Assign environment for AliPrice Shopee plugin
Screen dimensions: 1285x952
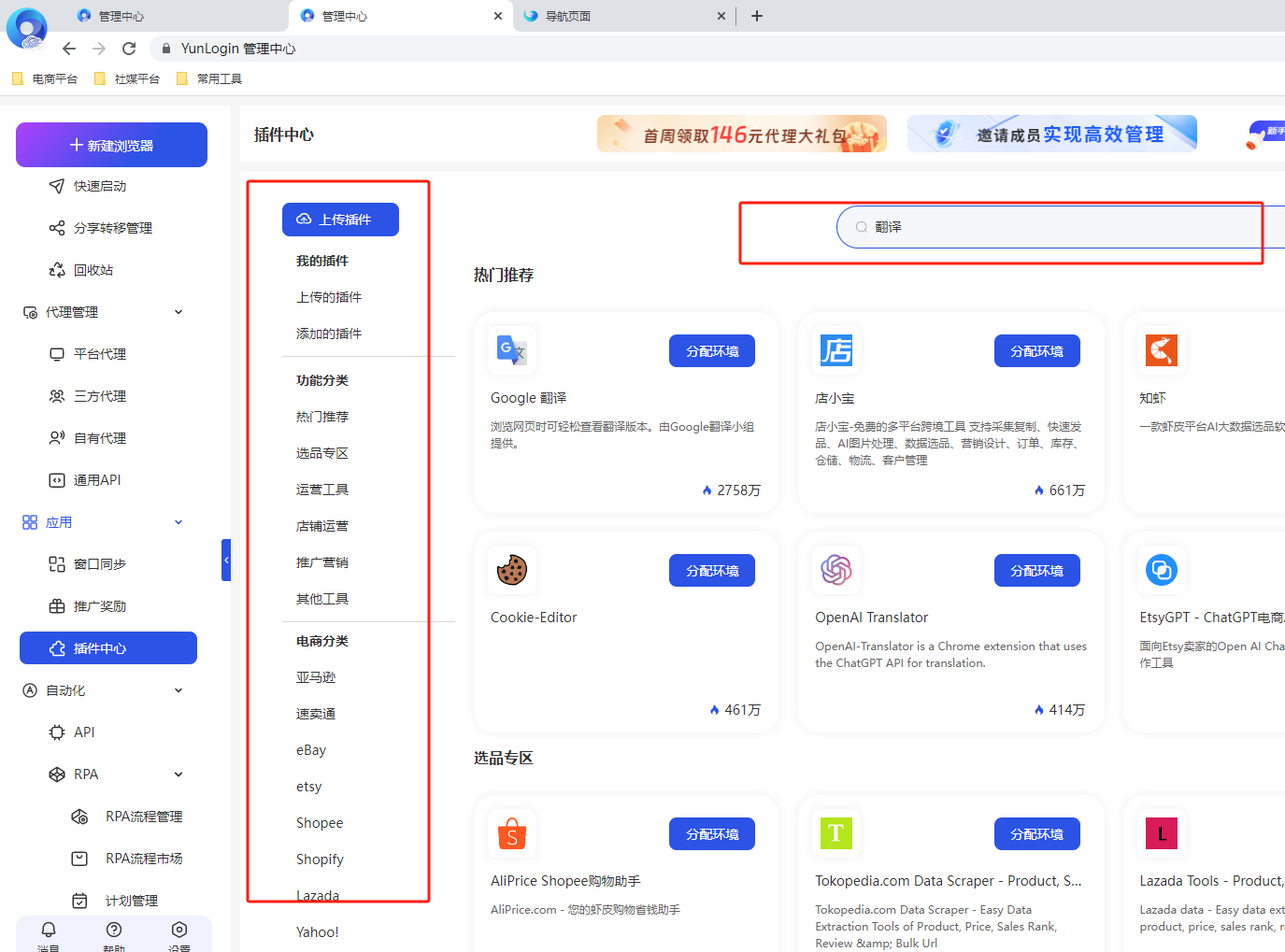[x=712, y=834]
